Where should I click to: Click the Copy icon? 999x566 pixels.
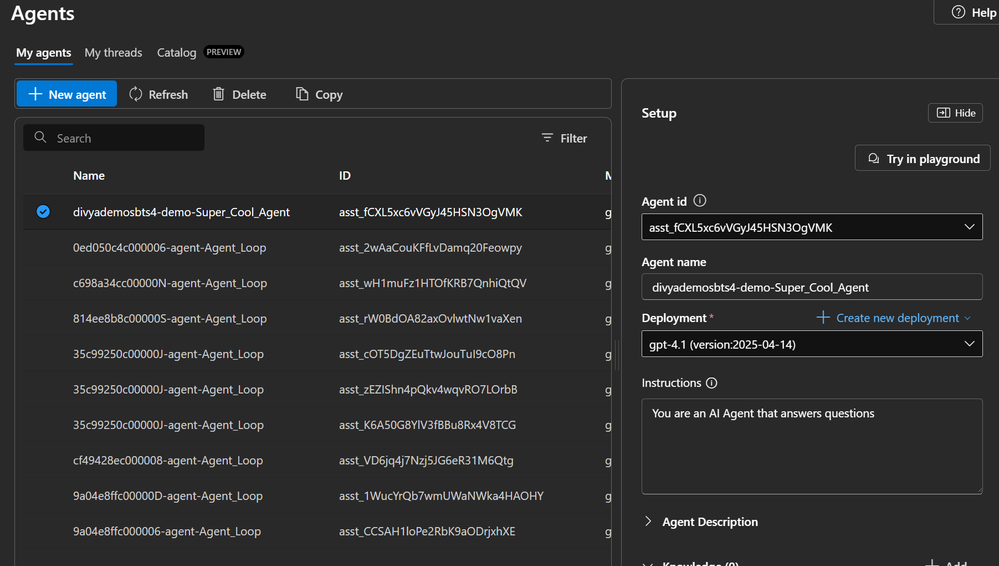(x=302, y=94)
